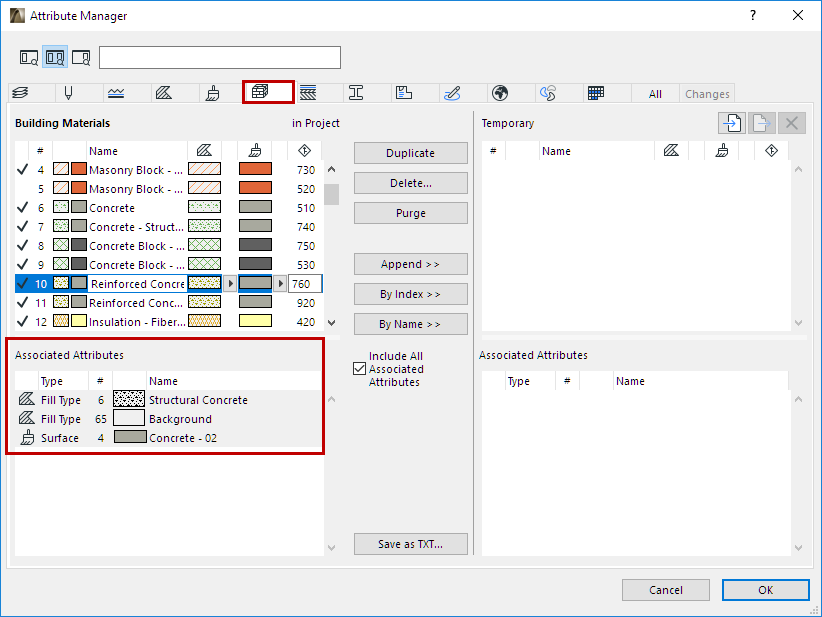Viewport: 822px width, 617px height.
Task: Click scroll-up arrow of Building Materials list
Action: click(x=331, y=169)
